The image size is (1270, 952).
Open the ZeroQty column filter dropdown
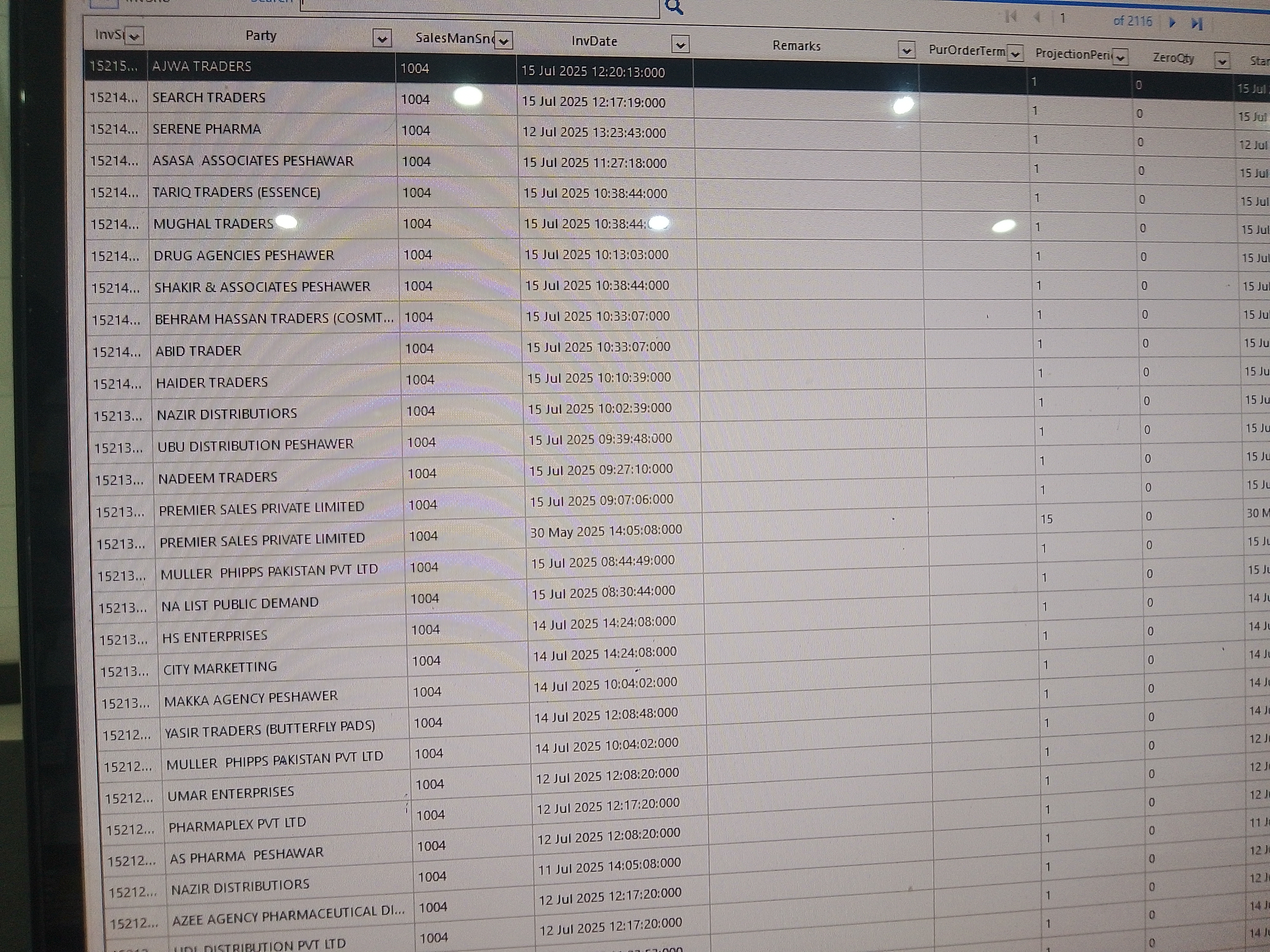click(x=1222, y=61)
